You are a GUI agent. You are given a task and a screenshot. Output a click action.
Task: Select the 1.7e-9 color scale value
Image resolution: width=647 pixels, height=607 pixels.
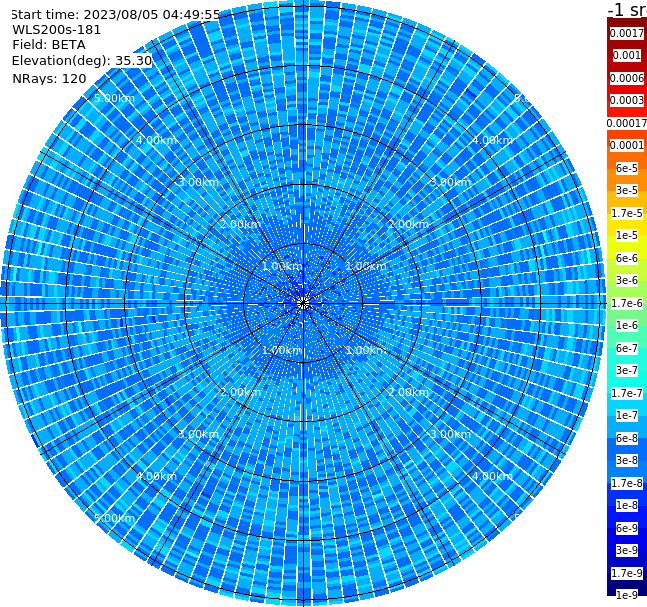coord(627,573)
